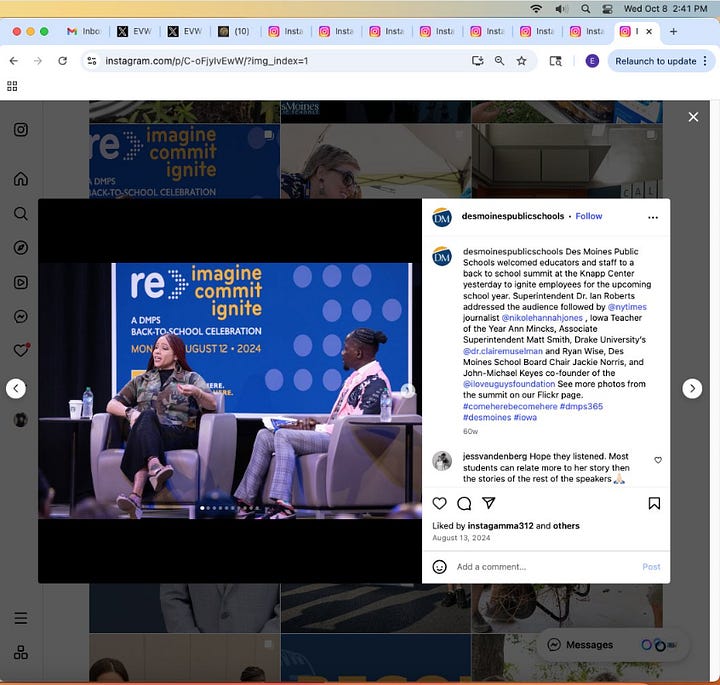Close the active Instagram tab
720x685 pixels.
coord(649,31)
